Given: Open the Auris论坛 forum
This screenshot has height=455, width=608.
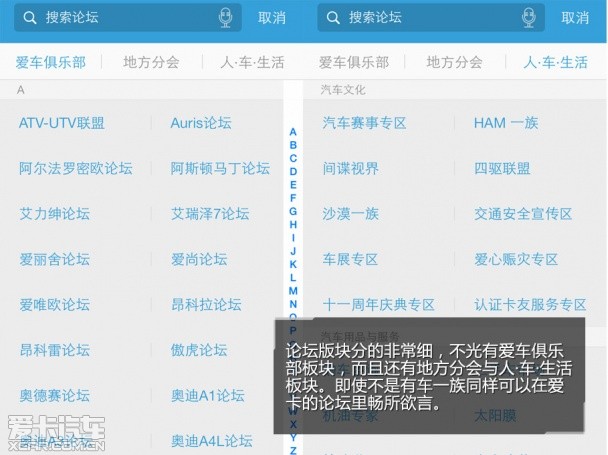Looking at the screenshot, I should 201,123.
